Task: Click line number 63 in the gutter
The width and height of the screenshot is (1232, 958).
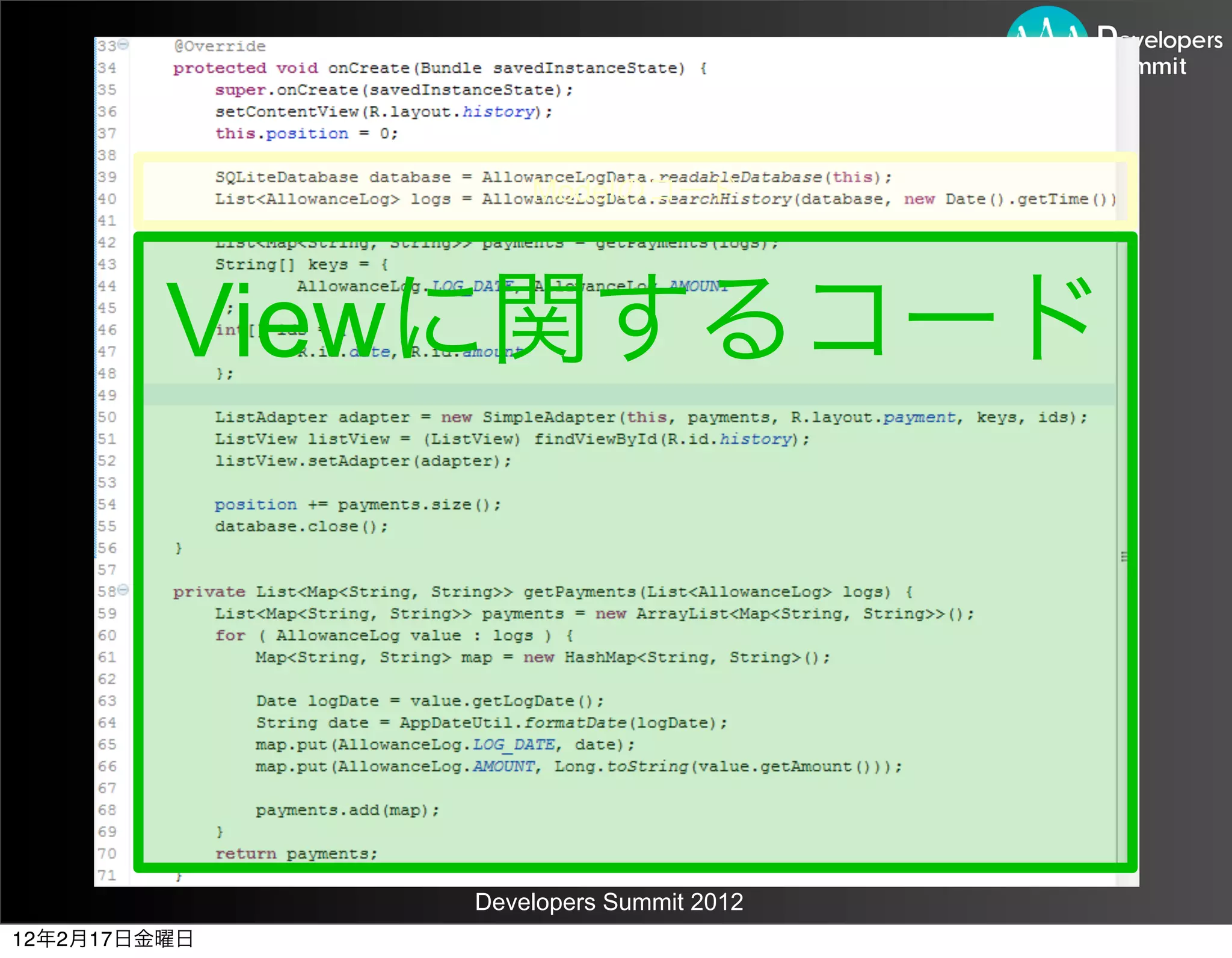Action: [x=107, y=701]
